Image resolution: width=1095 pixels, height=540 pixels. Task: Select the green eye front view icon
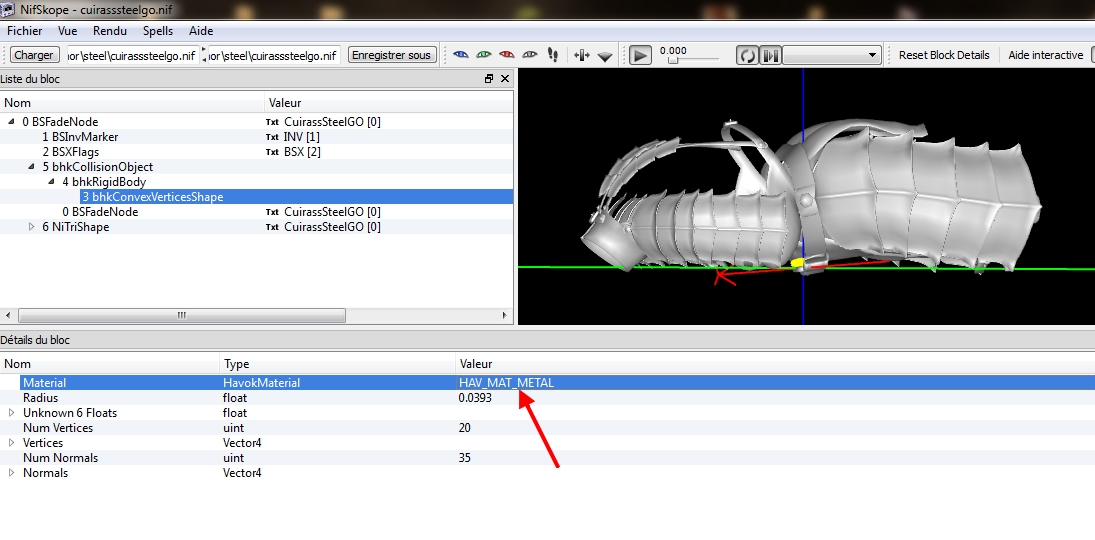483,54
